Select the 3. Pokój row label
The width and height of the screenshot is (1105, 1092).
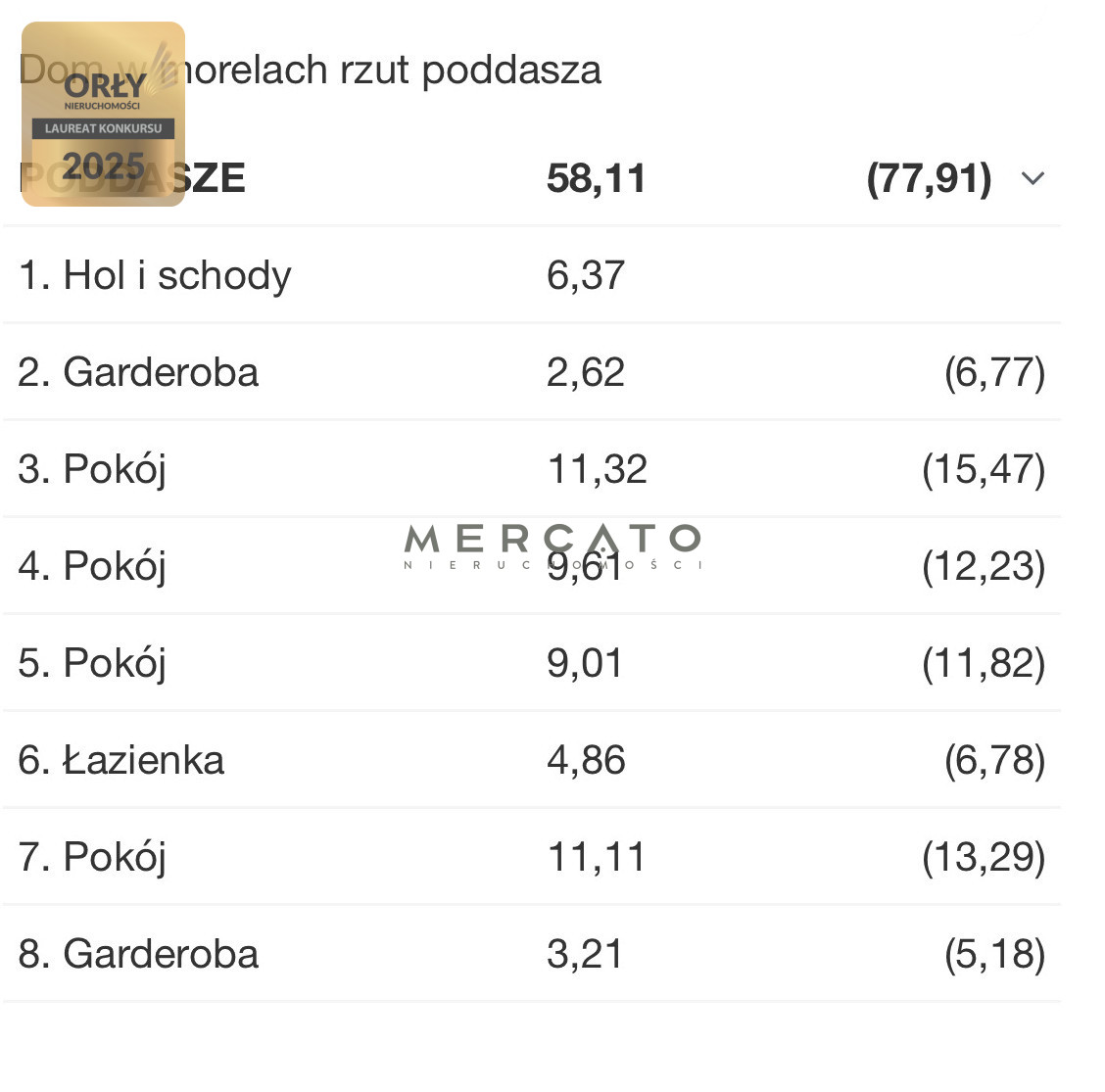(92, 470)
